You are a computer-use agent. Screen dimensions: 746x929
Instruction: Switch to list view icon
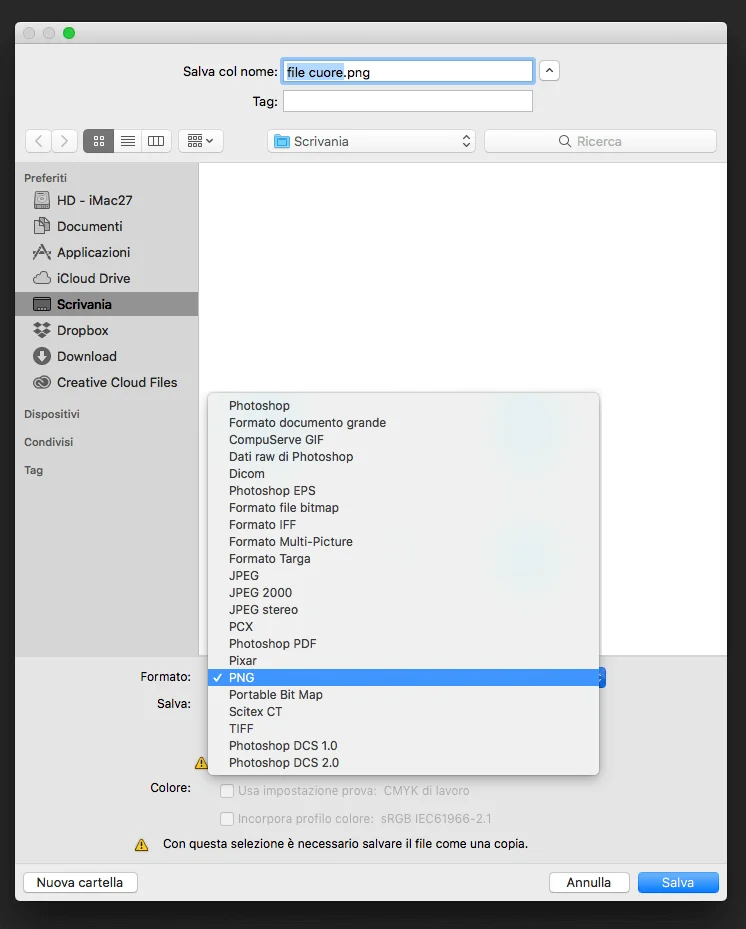click(128, 141)
